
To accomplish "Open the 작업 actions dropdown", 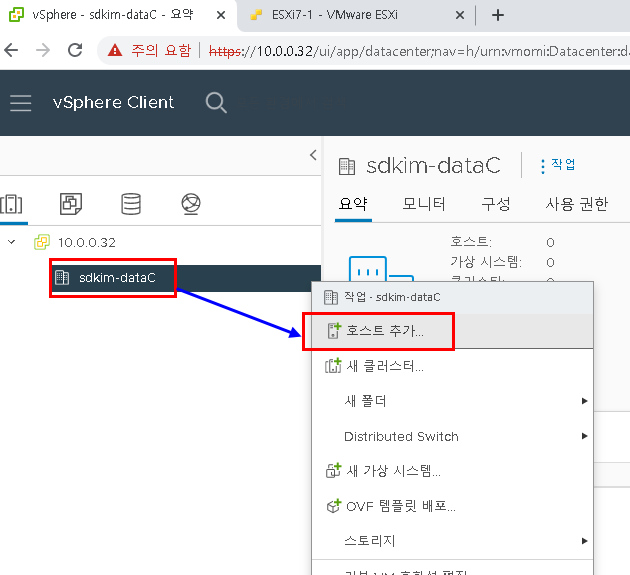I will (558, 165).
